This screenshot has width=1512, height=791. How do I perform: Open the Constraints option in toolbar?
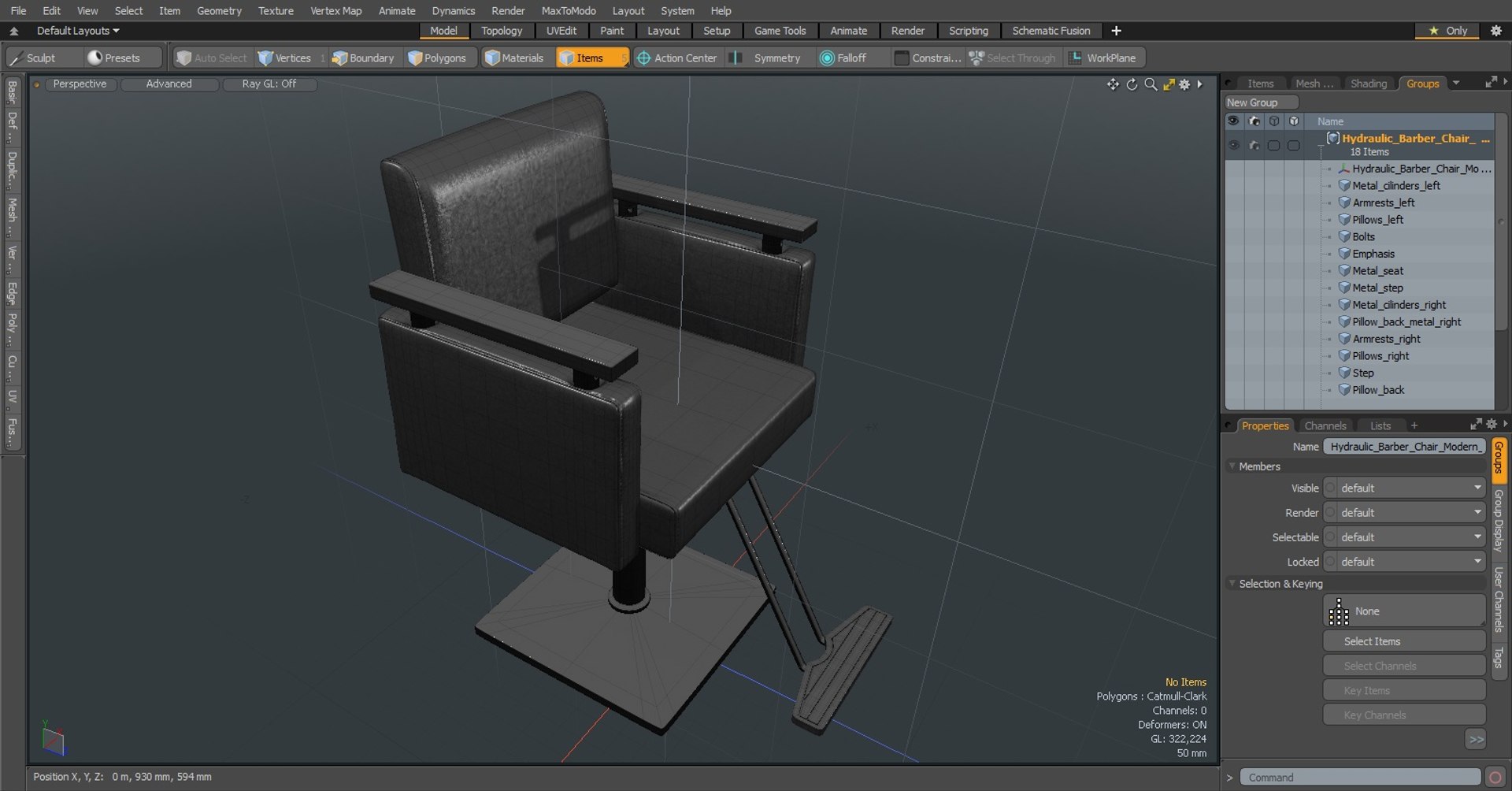[928, 58]
